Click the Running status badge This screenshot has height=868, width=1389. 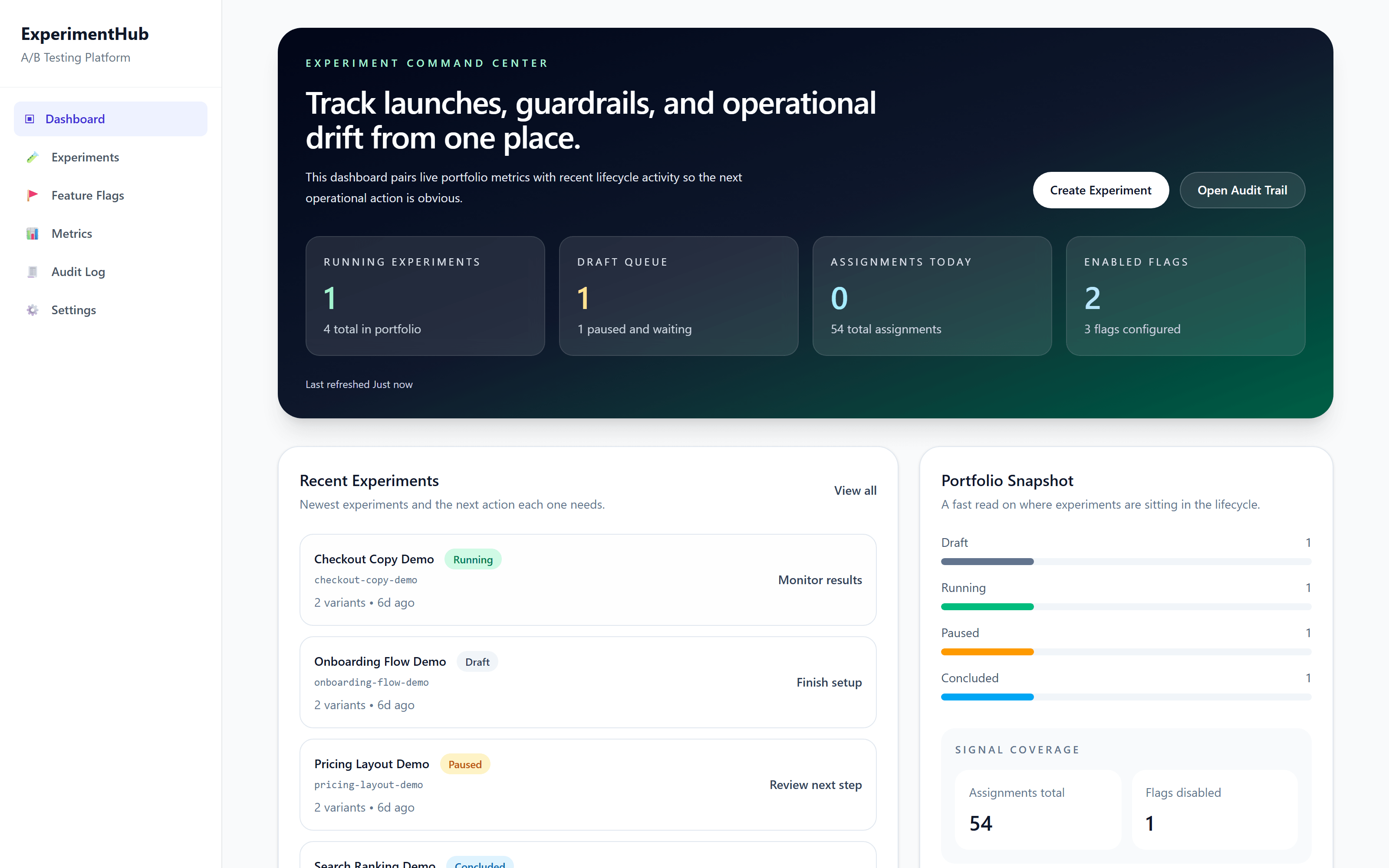click(473, 559)
